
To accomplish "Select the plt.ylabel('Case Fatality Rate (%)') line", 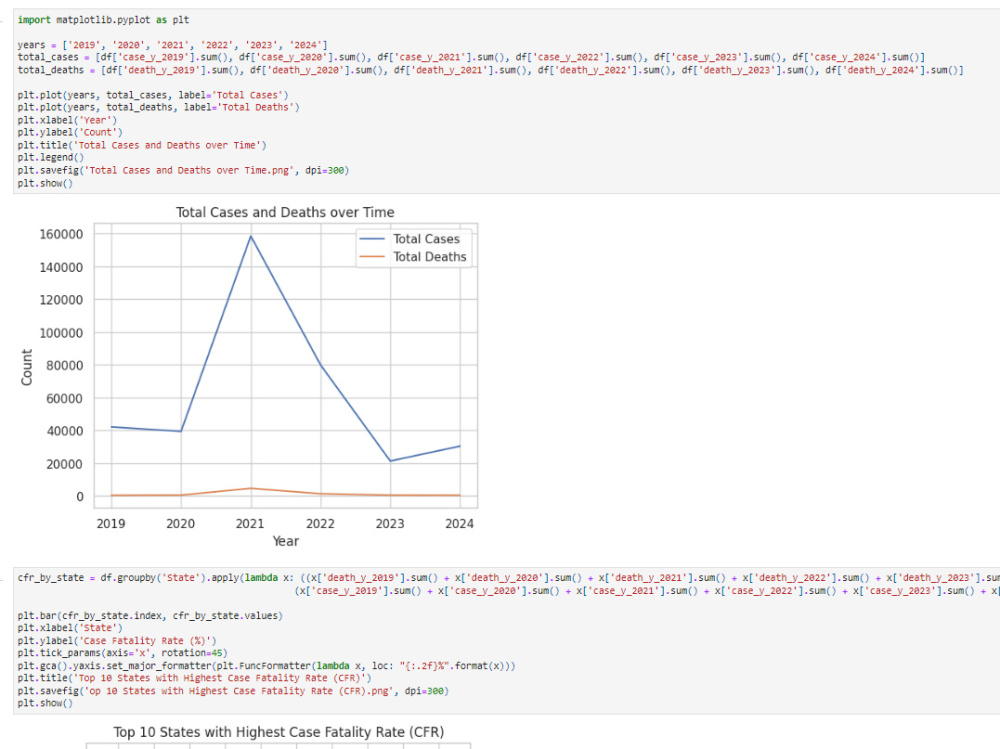I will 117,641.
